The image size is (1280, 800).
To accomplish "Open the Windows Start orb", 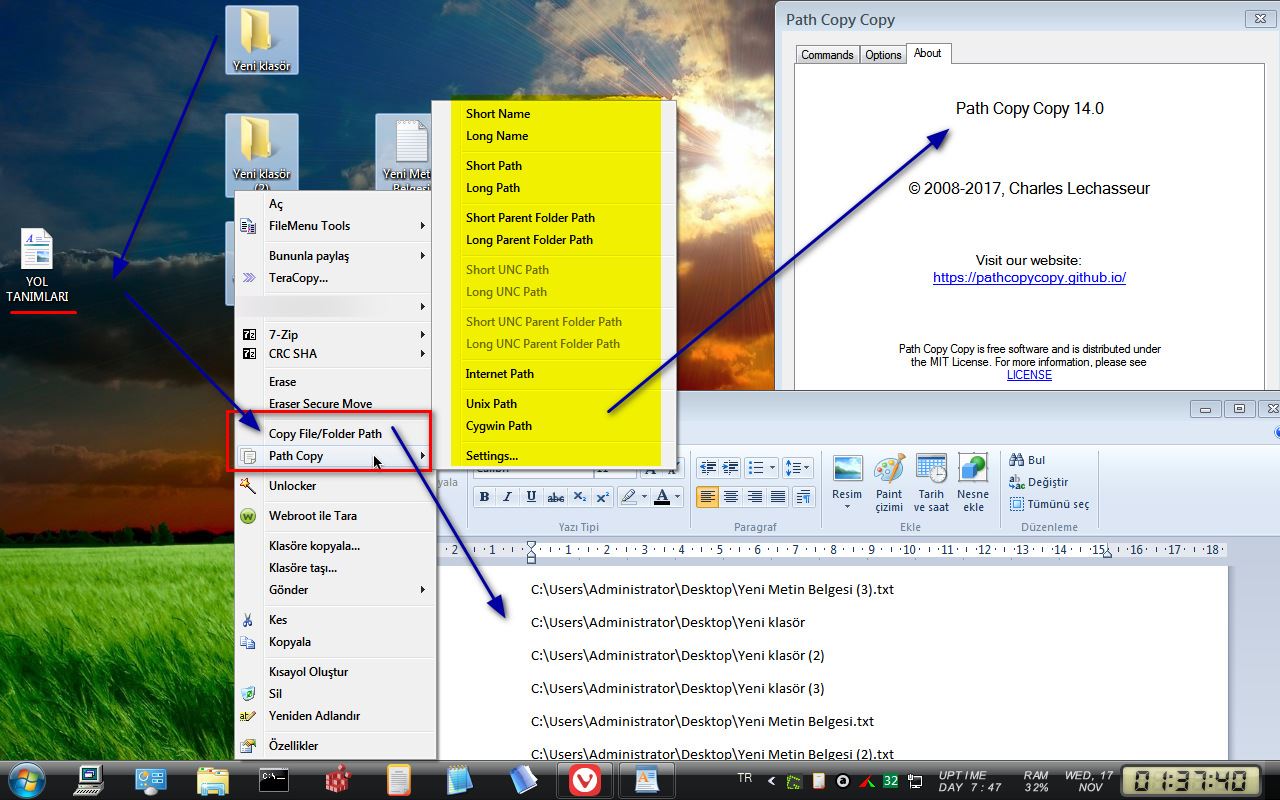I will coord(25,779).
